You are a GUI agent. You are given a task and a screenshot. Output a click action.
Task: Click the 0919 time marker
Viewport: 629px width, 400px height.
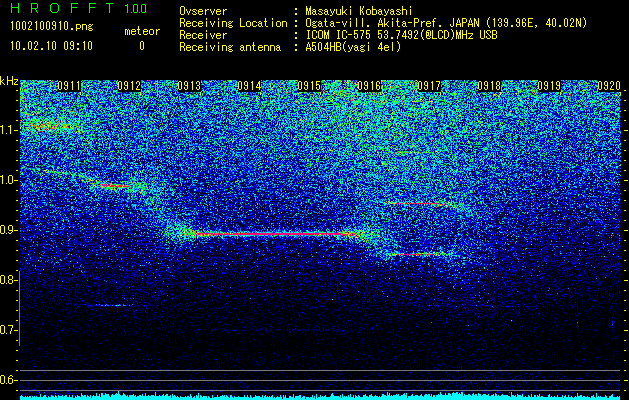pos(549,86)
